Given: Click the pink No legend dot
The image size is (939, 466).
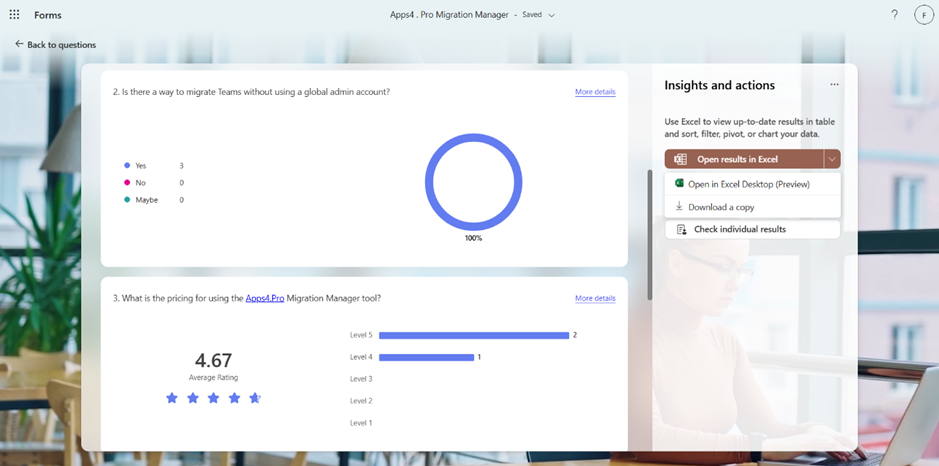Looking at the screenshot, I should click(127, 183).
